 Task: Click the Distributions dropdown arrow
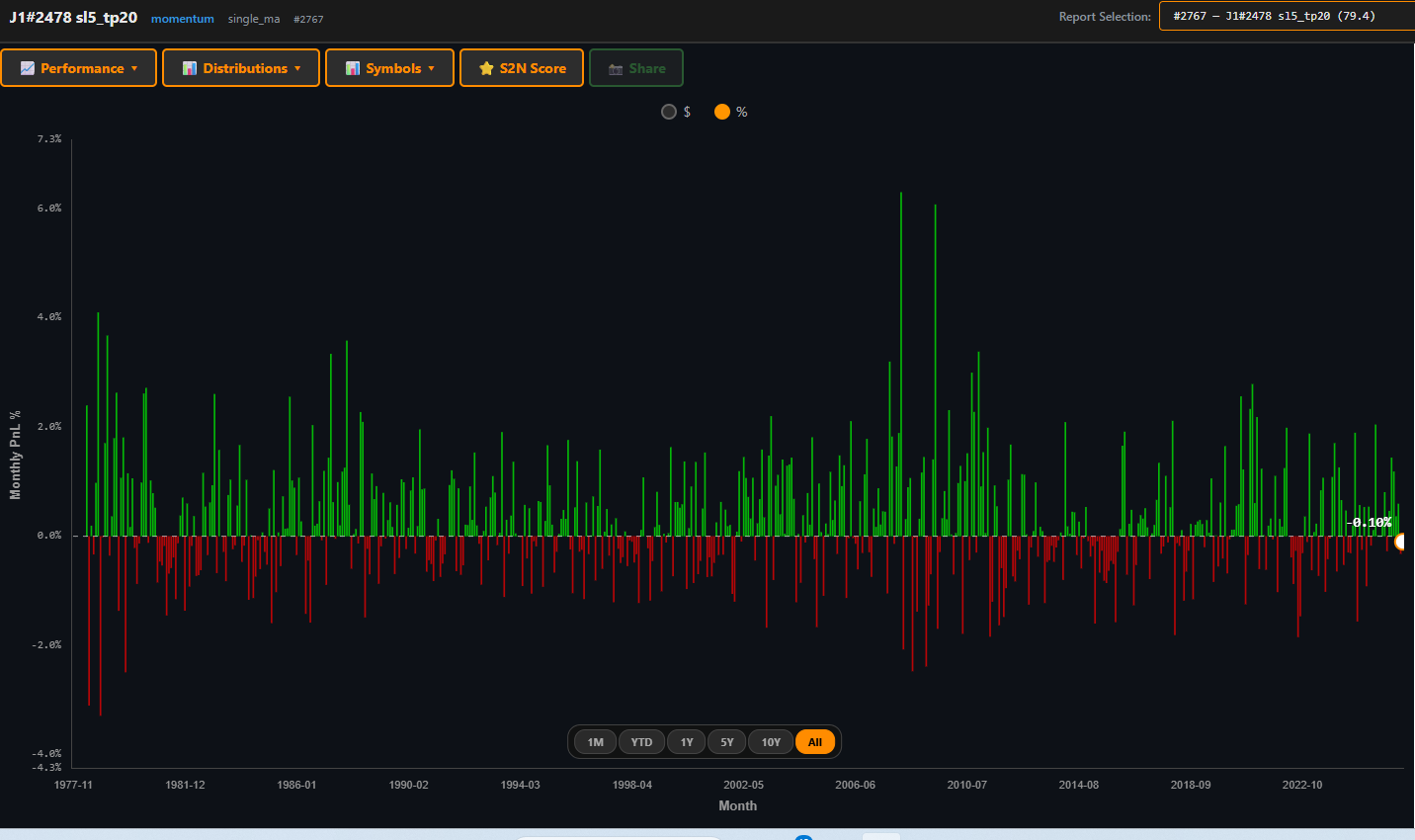pyautogui.click(x=297, y=69)
